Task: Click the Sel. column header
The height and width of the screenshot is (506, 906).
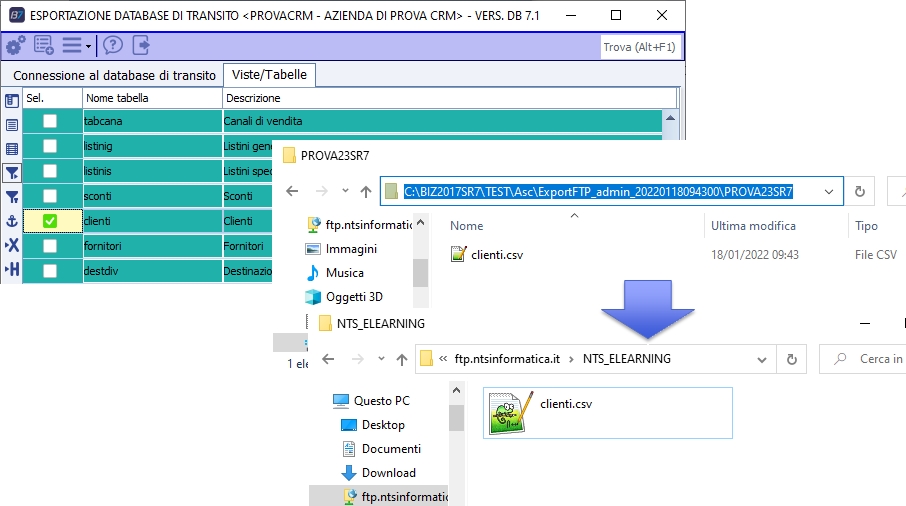Action: click(53, 98)
